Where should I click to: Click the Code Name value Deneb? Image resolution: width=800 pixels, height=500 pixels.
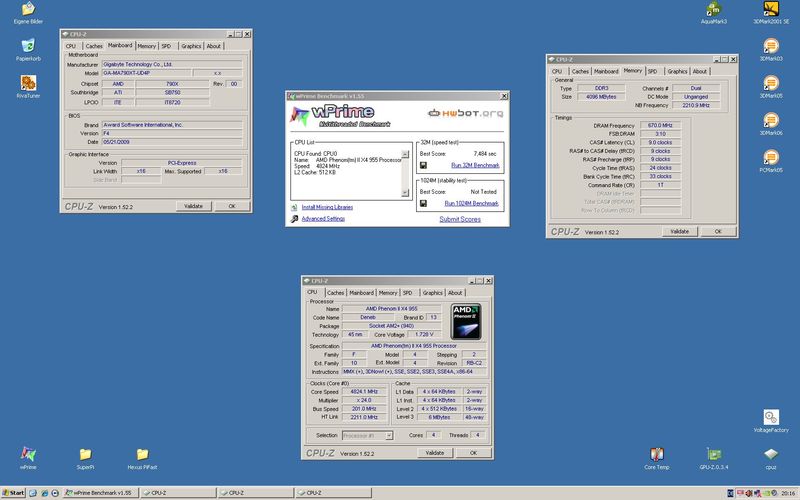(x=367, y=317)
